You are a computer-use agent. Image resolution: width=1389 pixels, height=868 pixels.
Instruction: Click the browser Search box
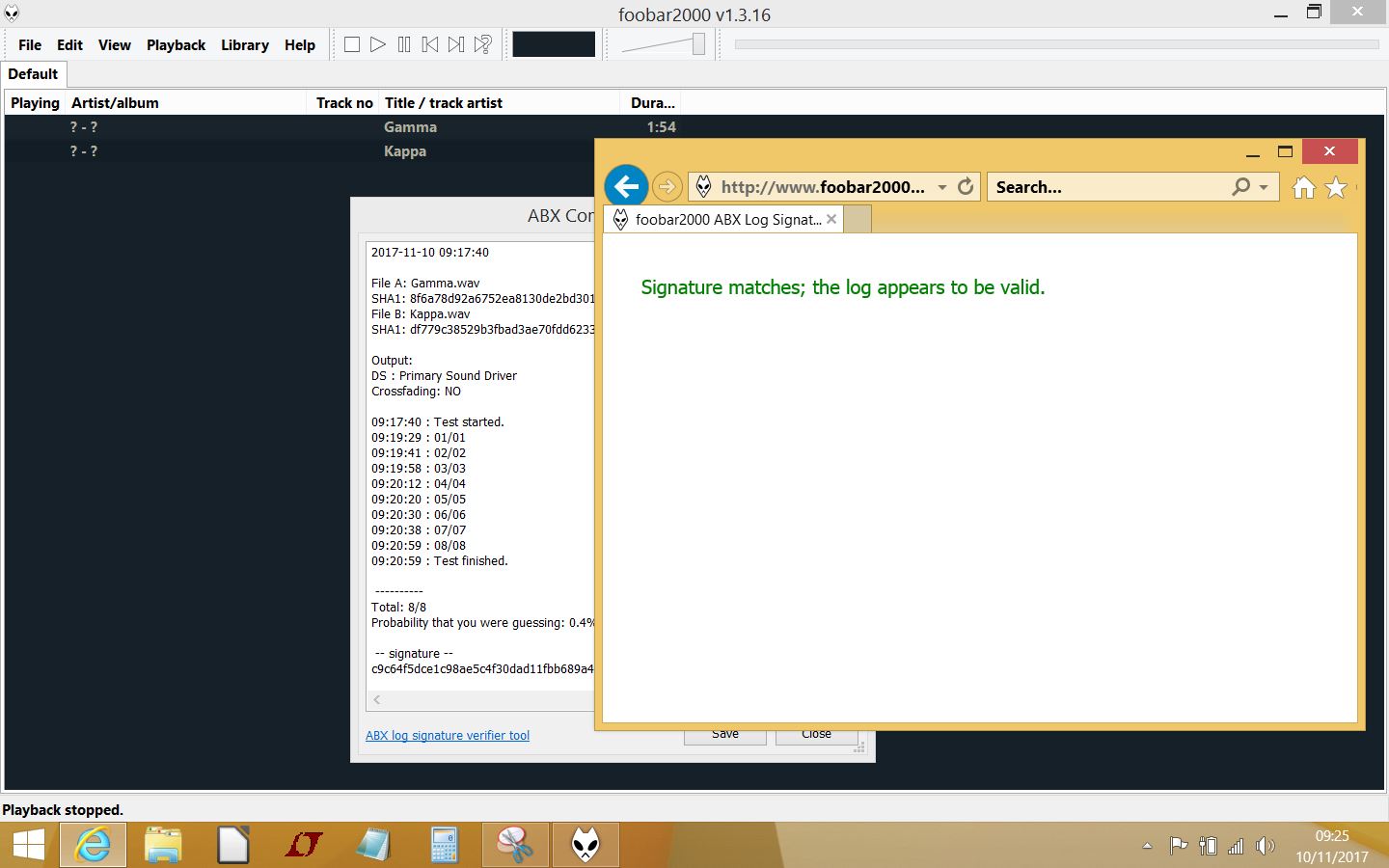(1109, 187)
